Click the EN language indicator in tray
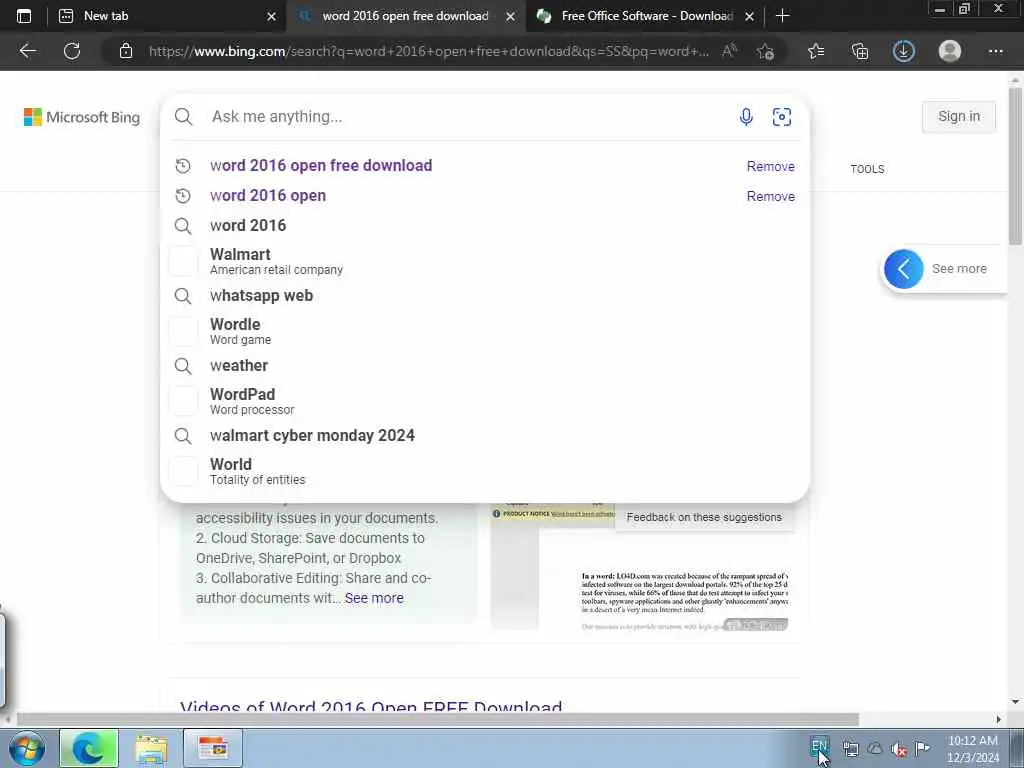Viewport: 1024px width, 768px height. pos(819,746)
